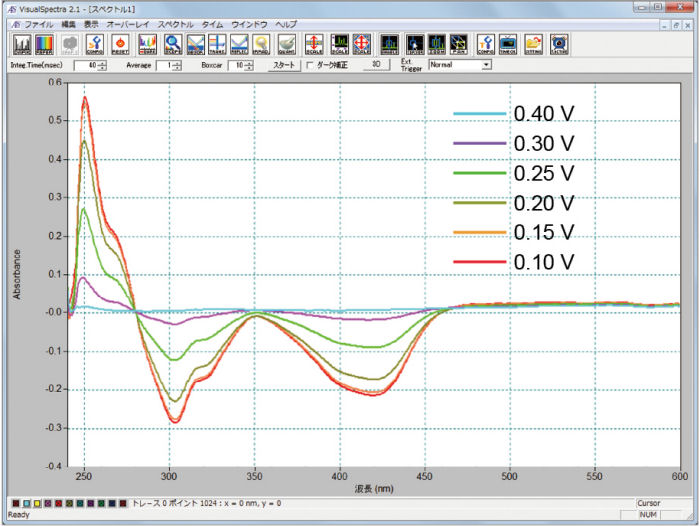Image resolution: width=700 pixels, height=526 pixels.
Task: Click the 3D button
Action: 375,65
